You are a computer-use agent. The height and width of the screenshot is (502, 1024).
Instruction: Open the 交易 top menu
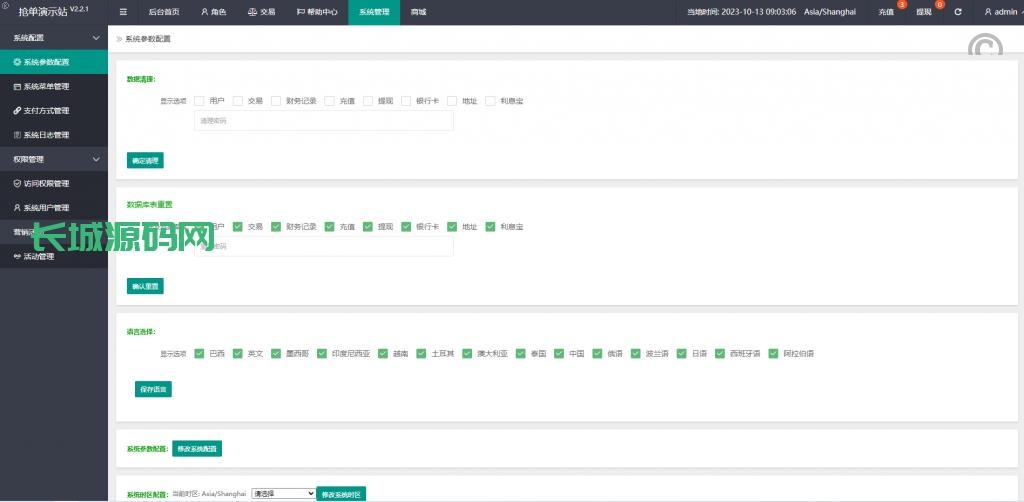click(x=261, y=12)
